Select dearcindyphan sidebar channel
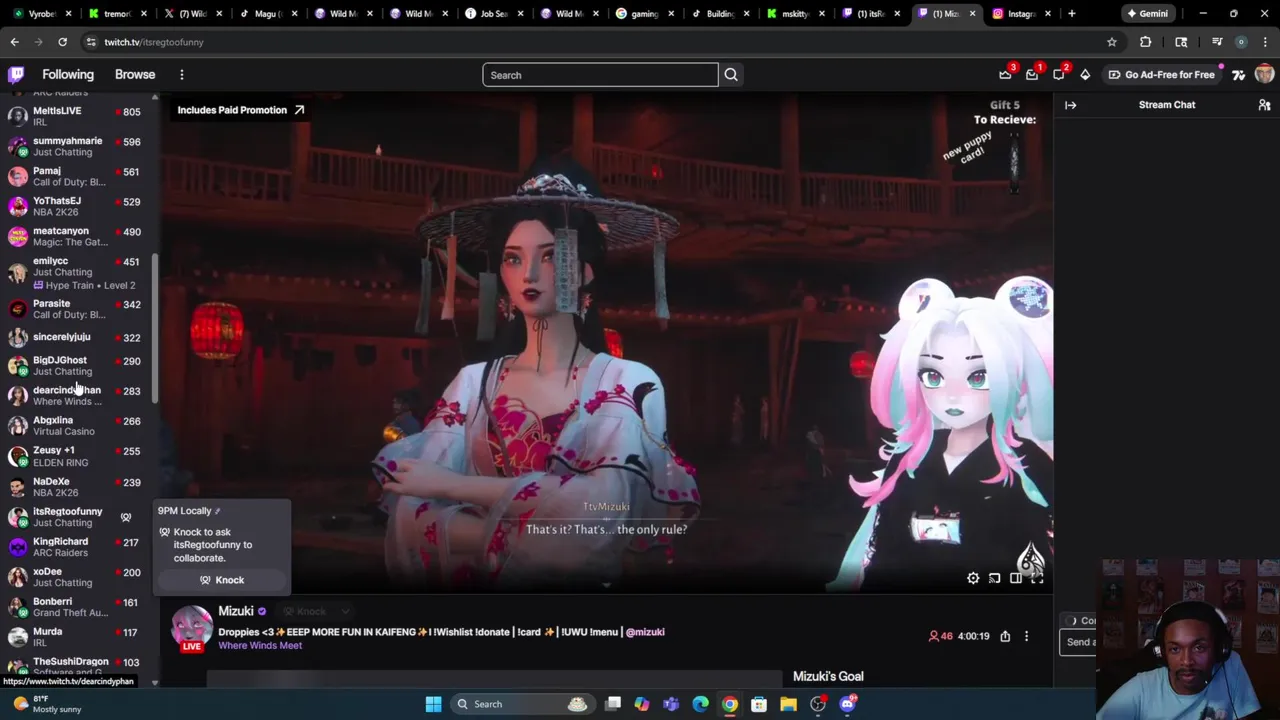 coord(78,395)
